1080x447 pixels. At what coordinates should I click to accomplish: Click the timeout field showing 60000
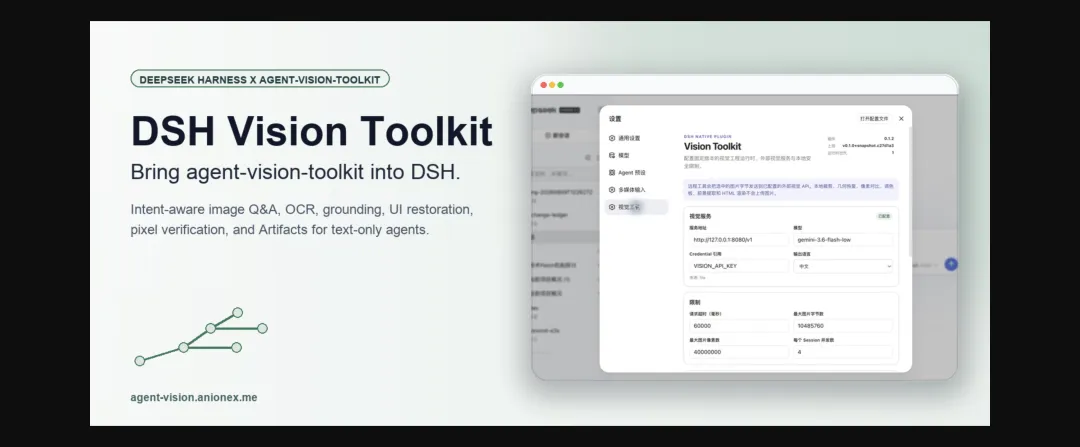point(738,326)
